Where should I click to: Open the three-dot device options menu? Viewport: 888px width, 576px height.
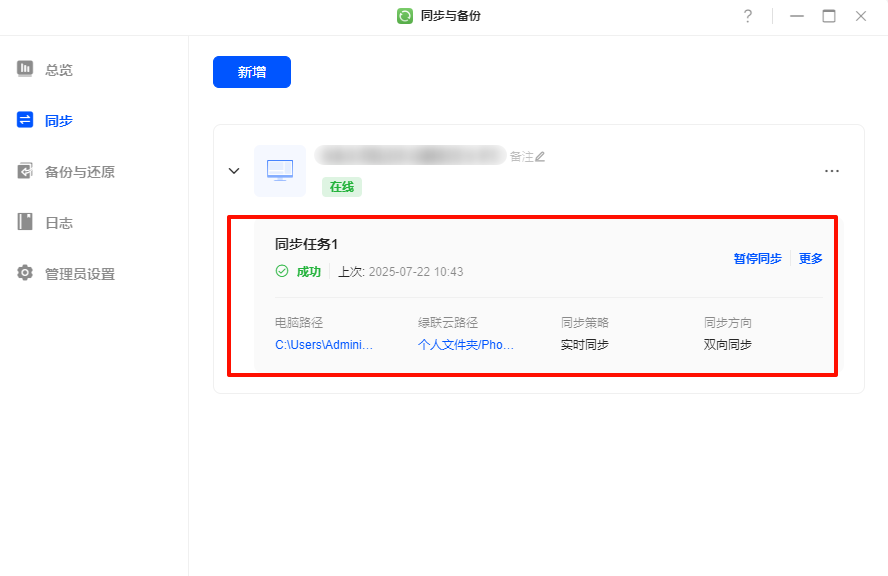[x=832, y=171]
